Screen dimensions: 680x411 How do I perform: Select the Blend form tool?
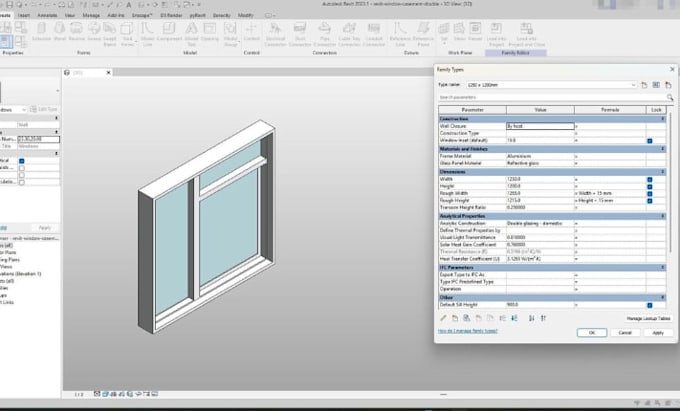point(60,33)
